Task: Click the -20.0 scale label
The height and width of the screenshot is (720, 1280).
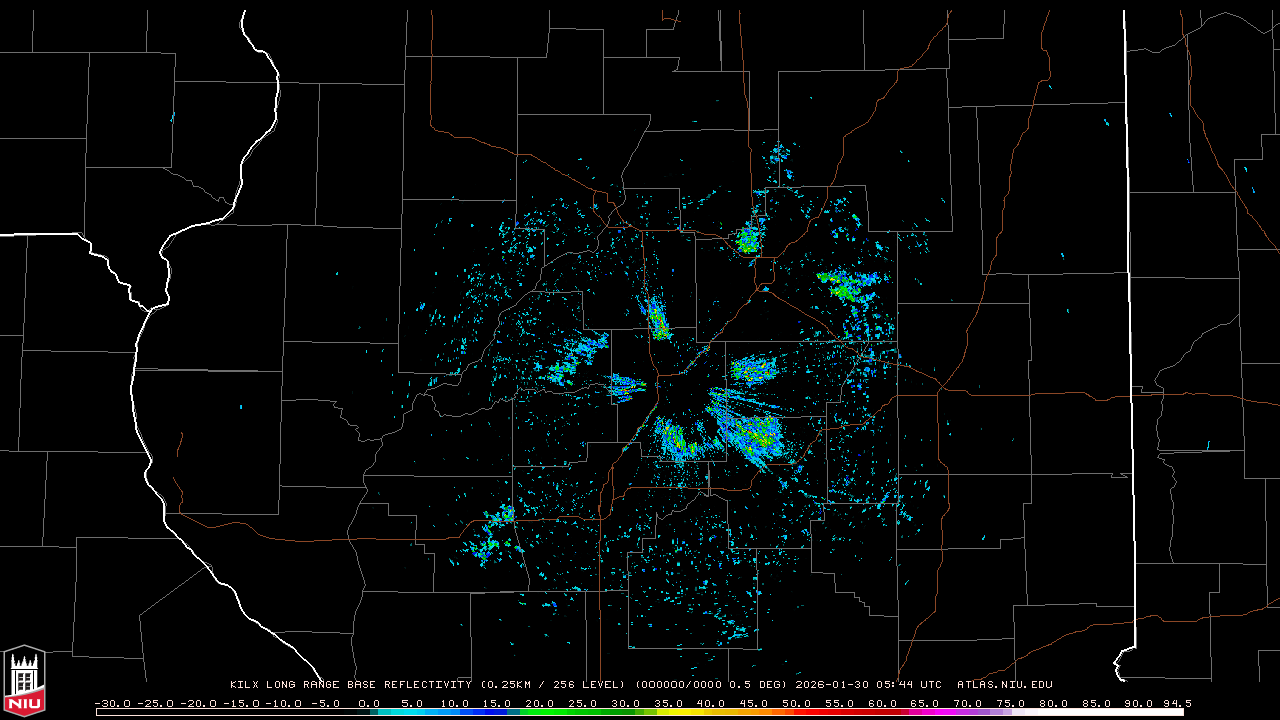Action: [x=199, y=703]
